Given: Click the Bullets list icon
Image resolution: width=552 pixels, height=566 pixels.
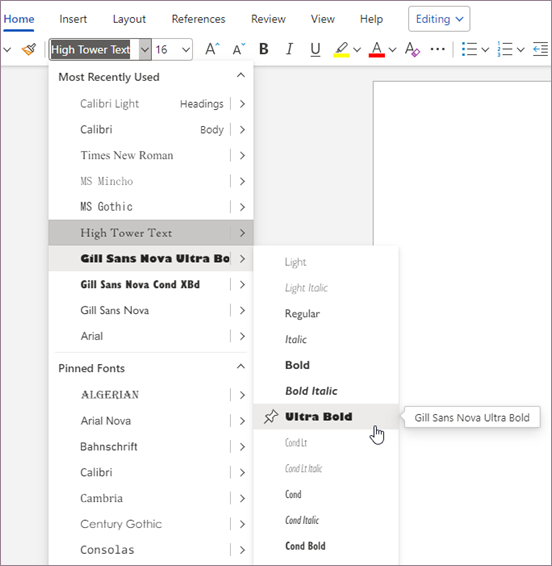Looking at the screenshot, I should coord(469,49).
